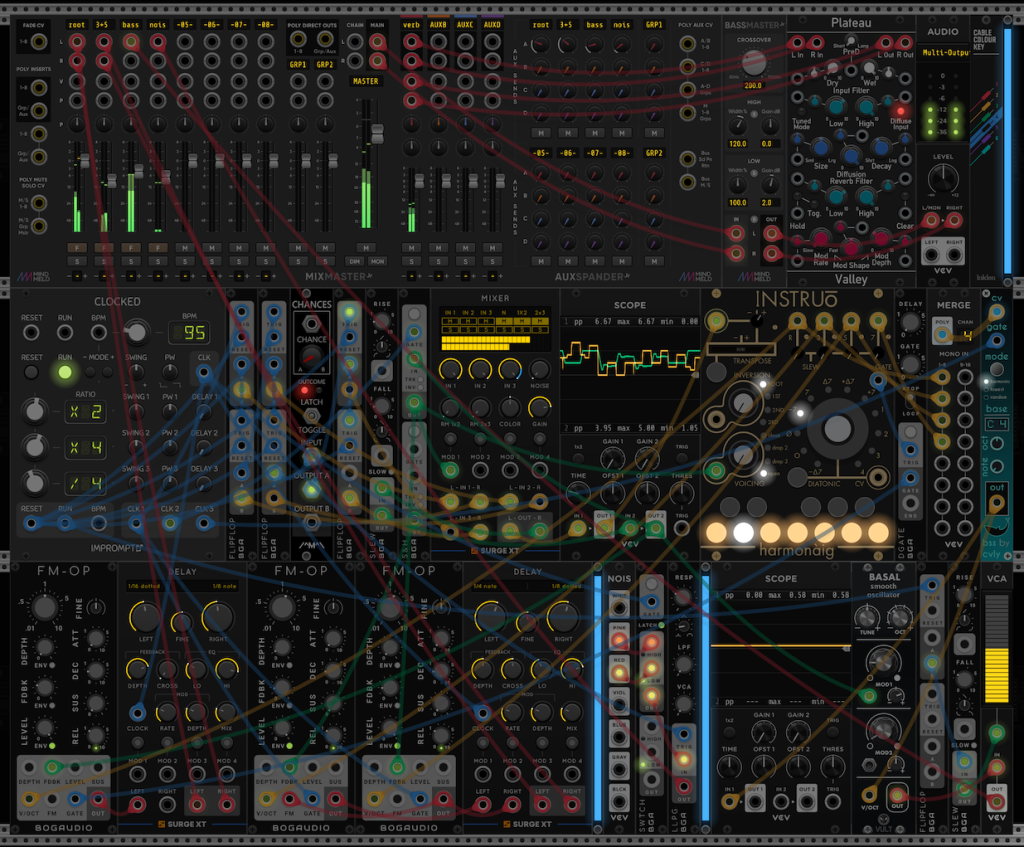
Task: Click the root track left input jack
Action: point(77,42)
